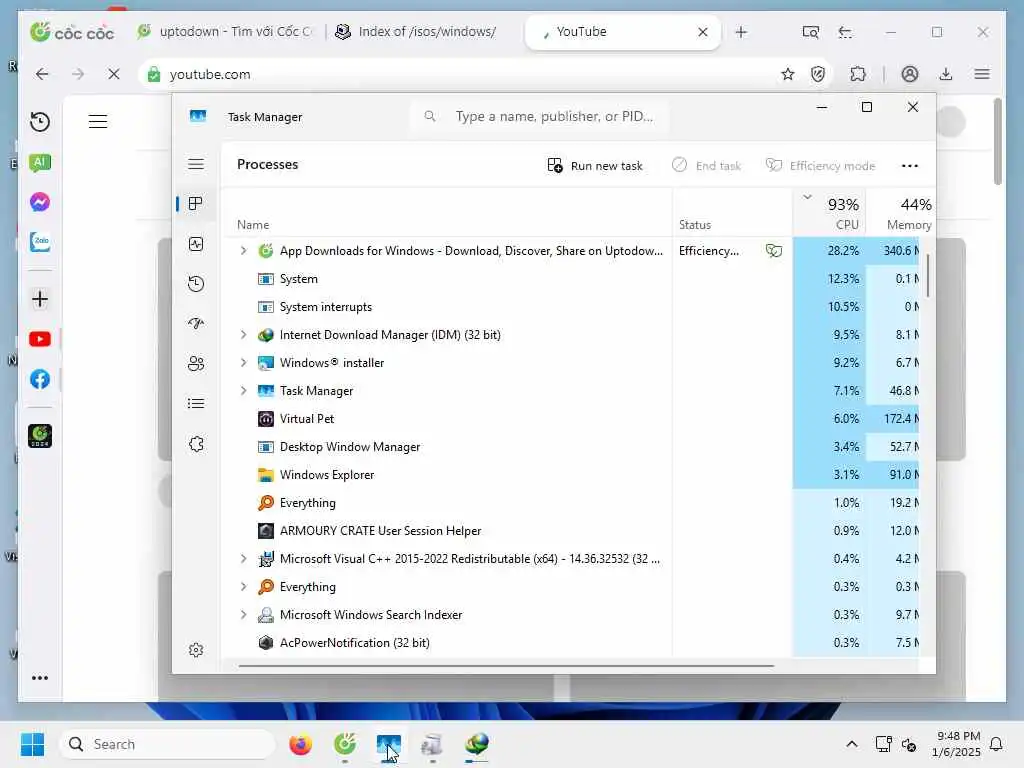The image size is (1024, 768).
Task: Open App history icon in Task Manager
Action: pyautogui.click(x=196, y=284)
